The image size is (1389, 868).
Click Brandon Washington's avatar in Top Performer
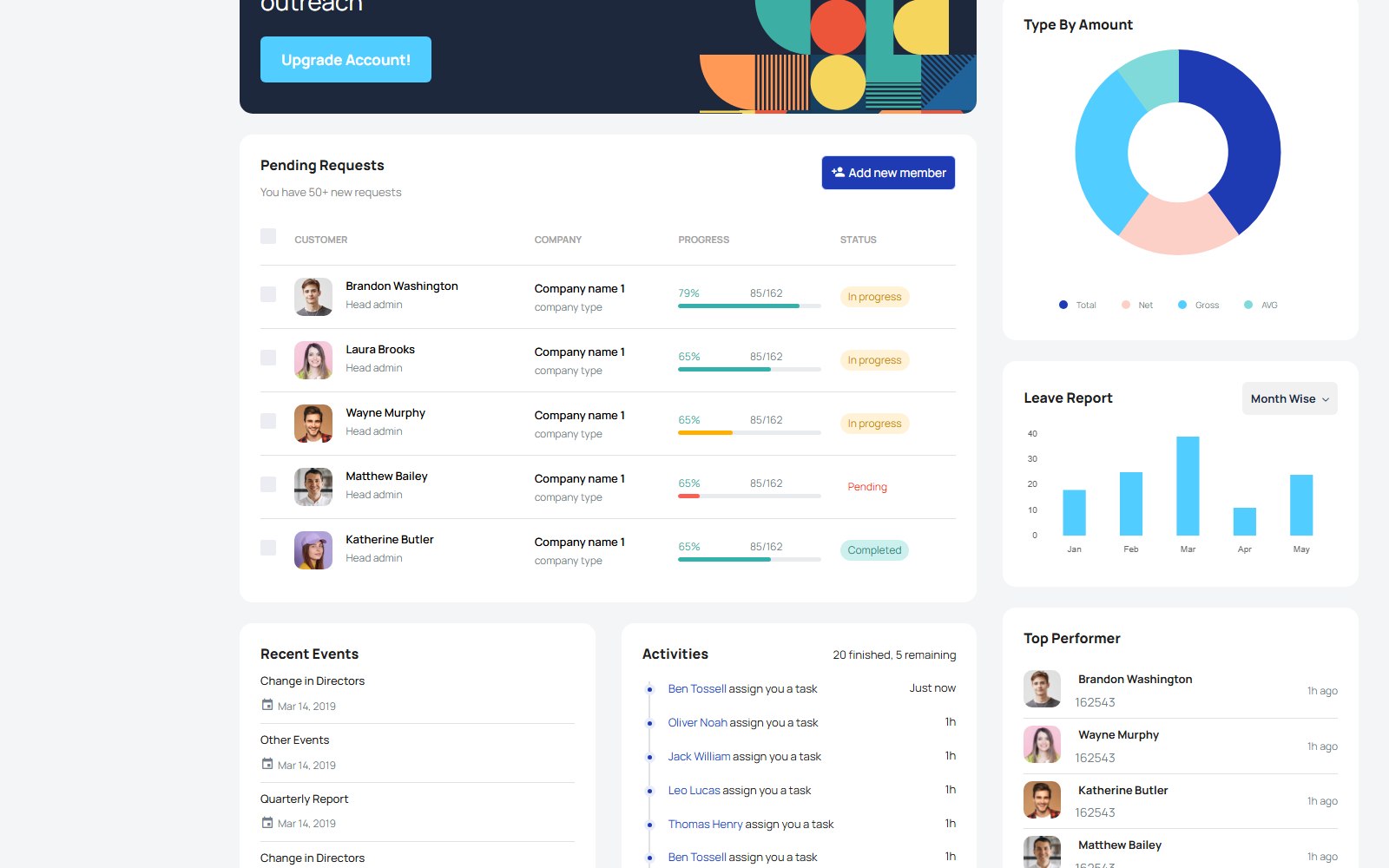click(x=1042, y=689)
